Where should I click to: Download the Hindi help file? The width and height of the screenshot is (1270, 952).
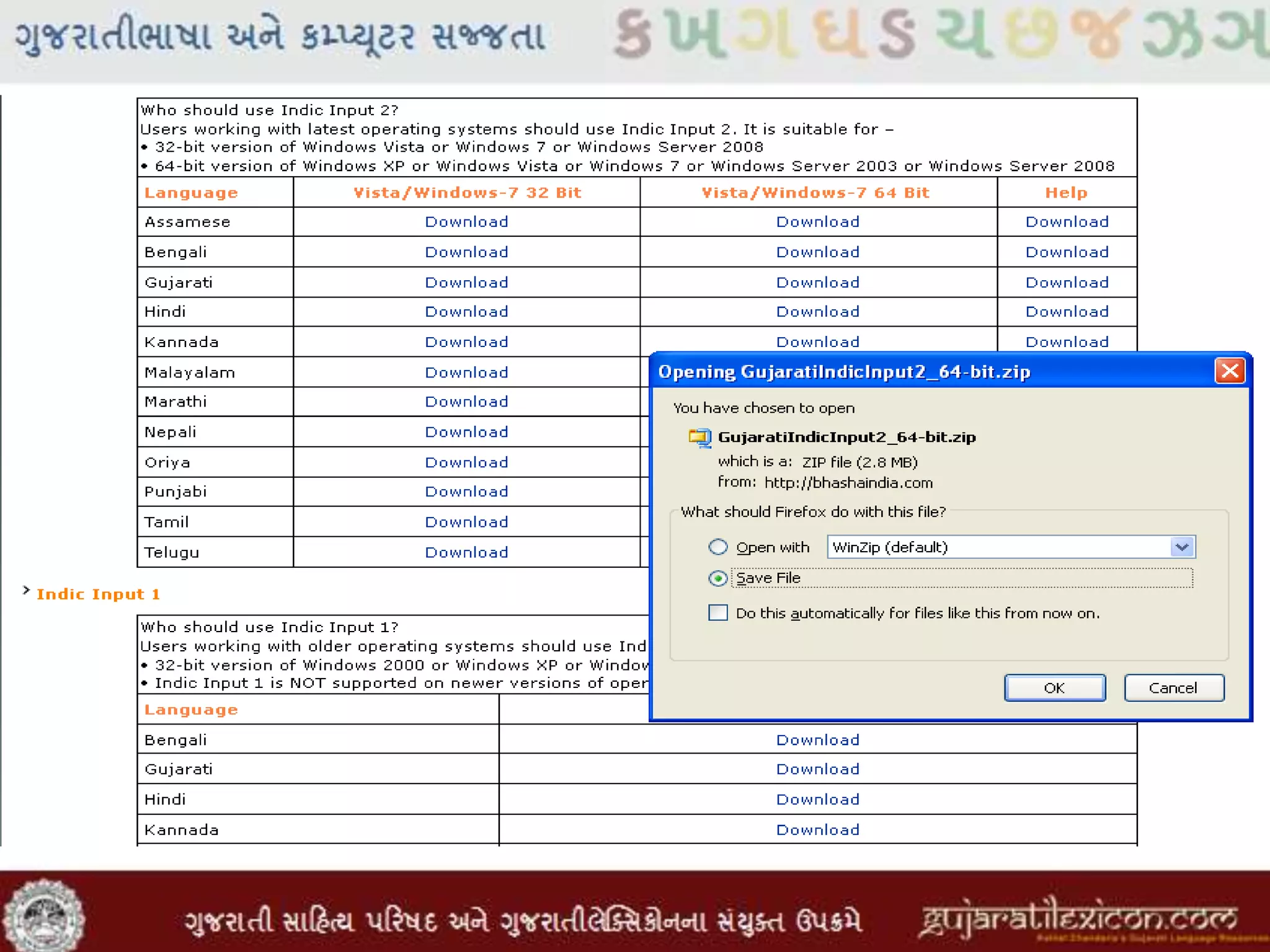tap(1067, 312)
